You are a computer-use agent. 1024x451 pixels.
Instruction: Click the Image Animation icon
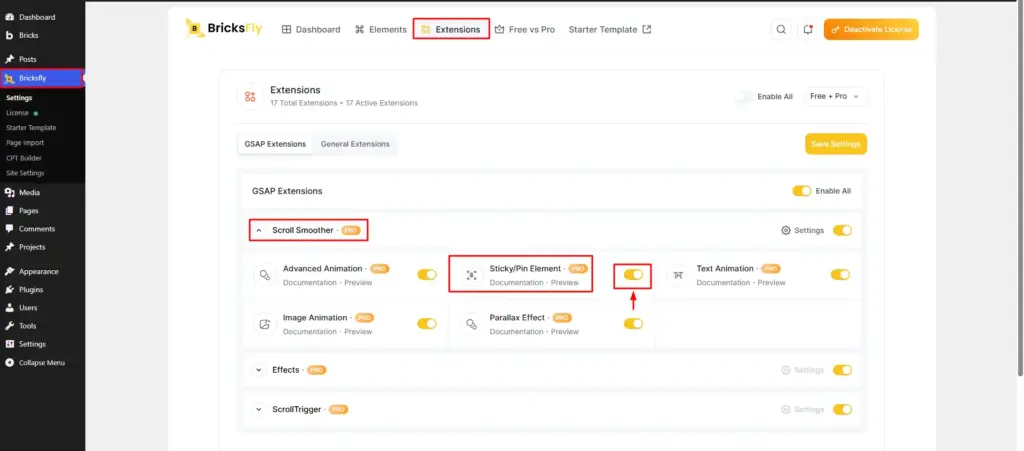pyautogui.click(x=264, y=324)
